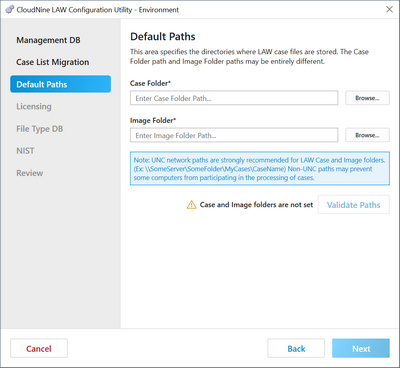Browse for the Image Folder
Viewport: 400px width, 368px height.
[x=367, y=135]
